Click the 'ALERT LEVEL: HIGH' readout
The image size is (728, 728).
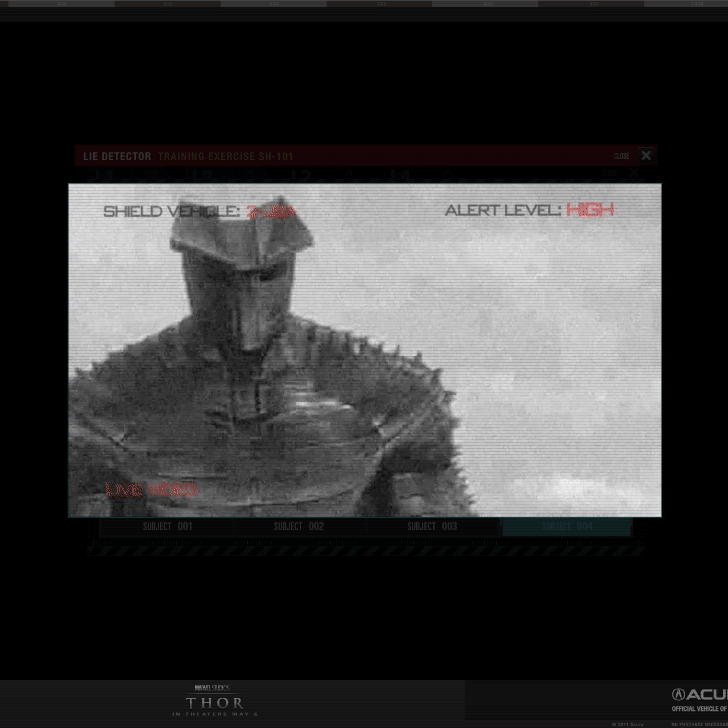click(x=530, y=210)
